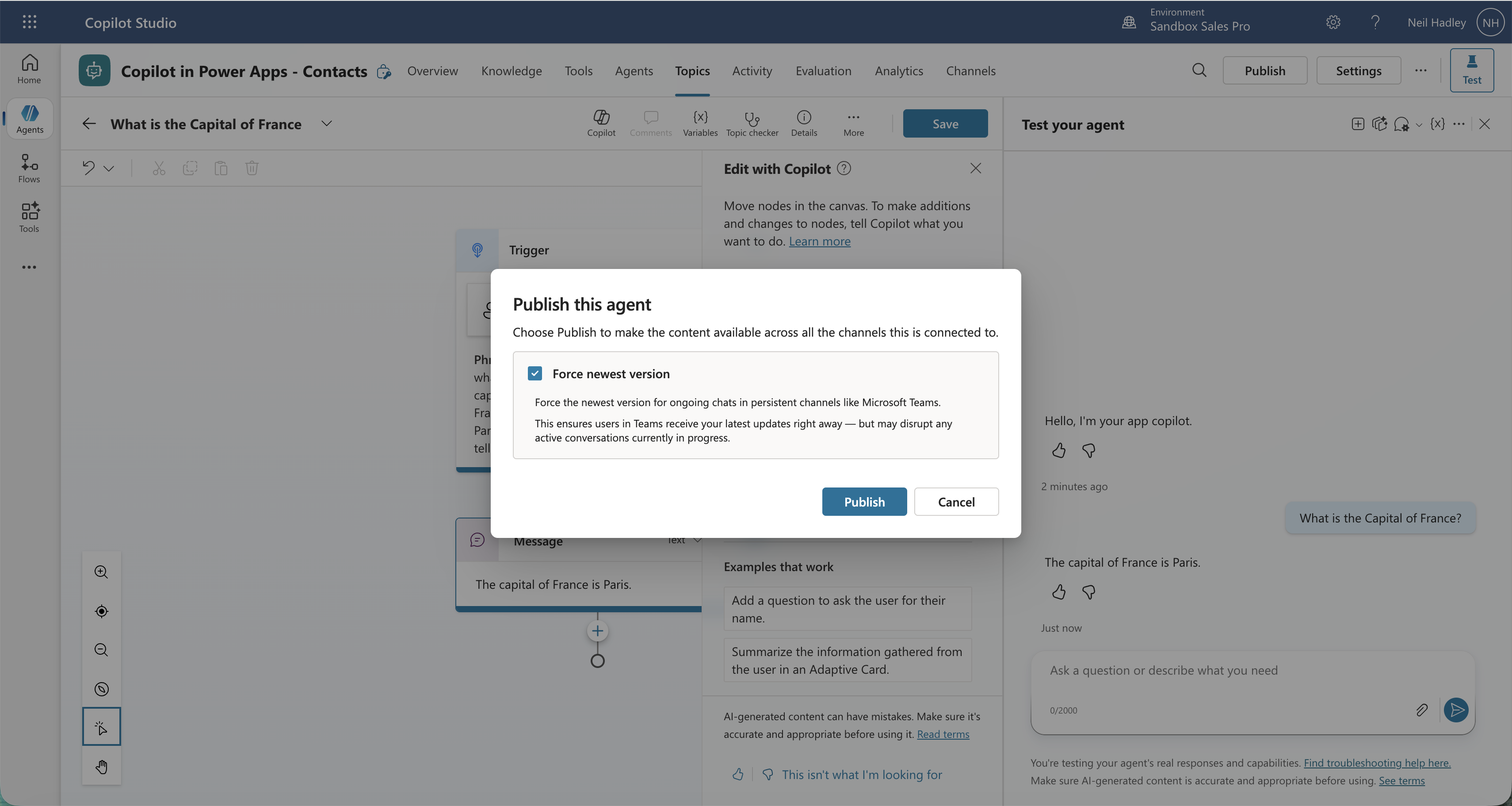Open Neil Hadley account avatar
Viewport: 1512px width, 806px height.
click(x=1491, y=22)
